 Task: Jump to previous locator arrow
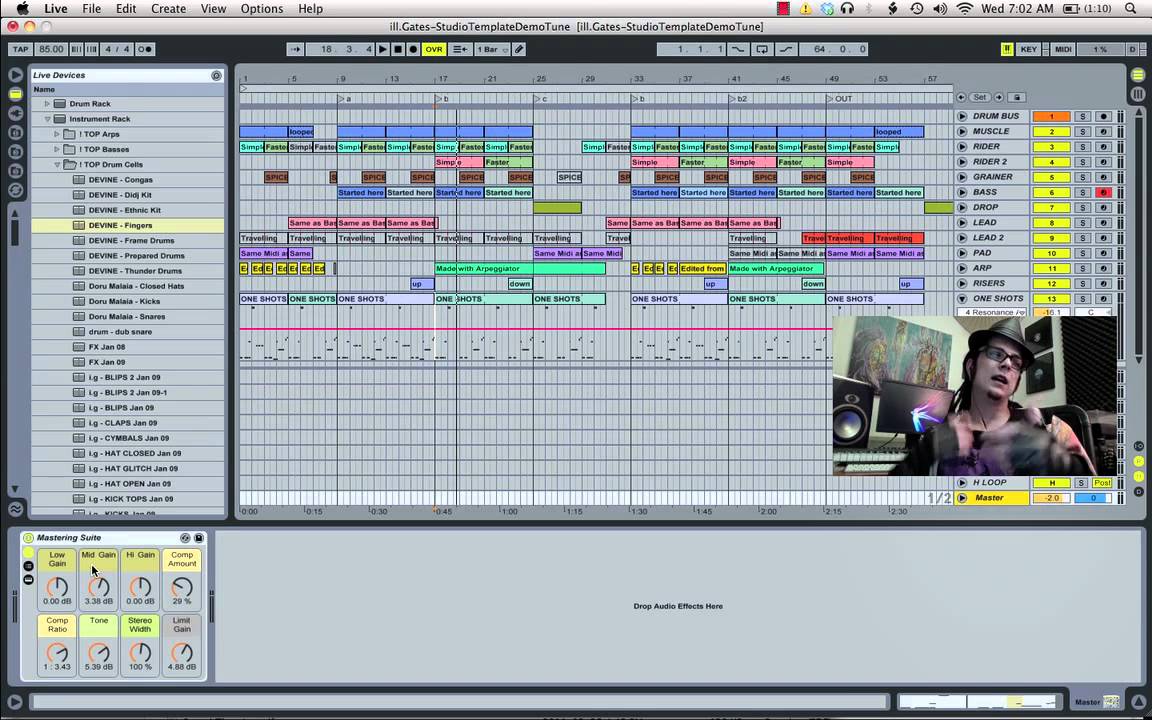point(962,97)
